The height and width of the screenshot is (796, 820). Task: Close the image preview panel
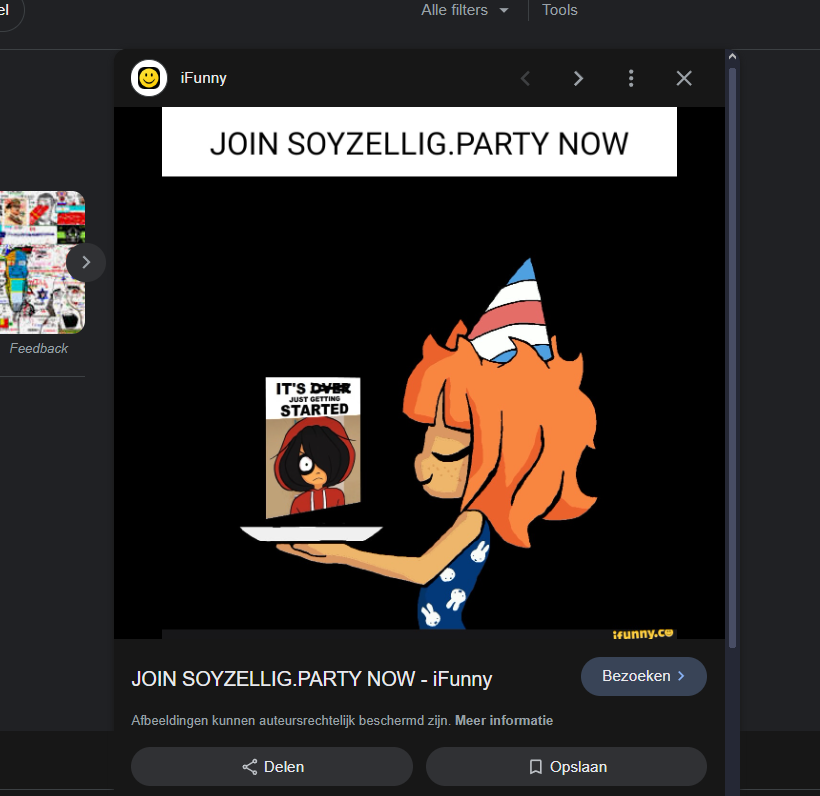tap(684, 78)
